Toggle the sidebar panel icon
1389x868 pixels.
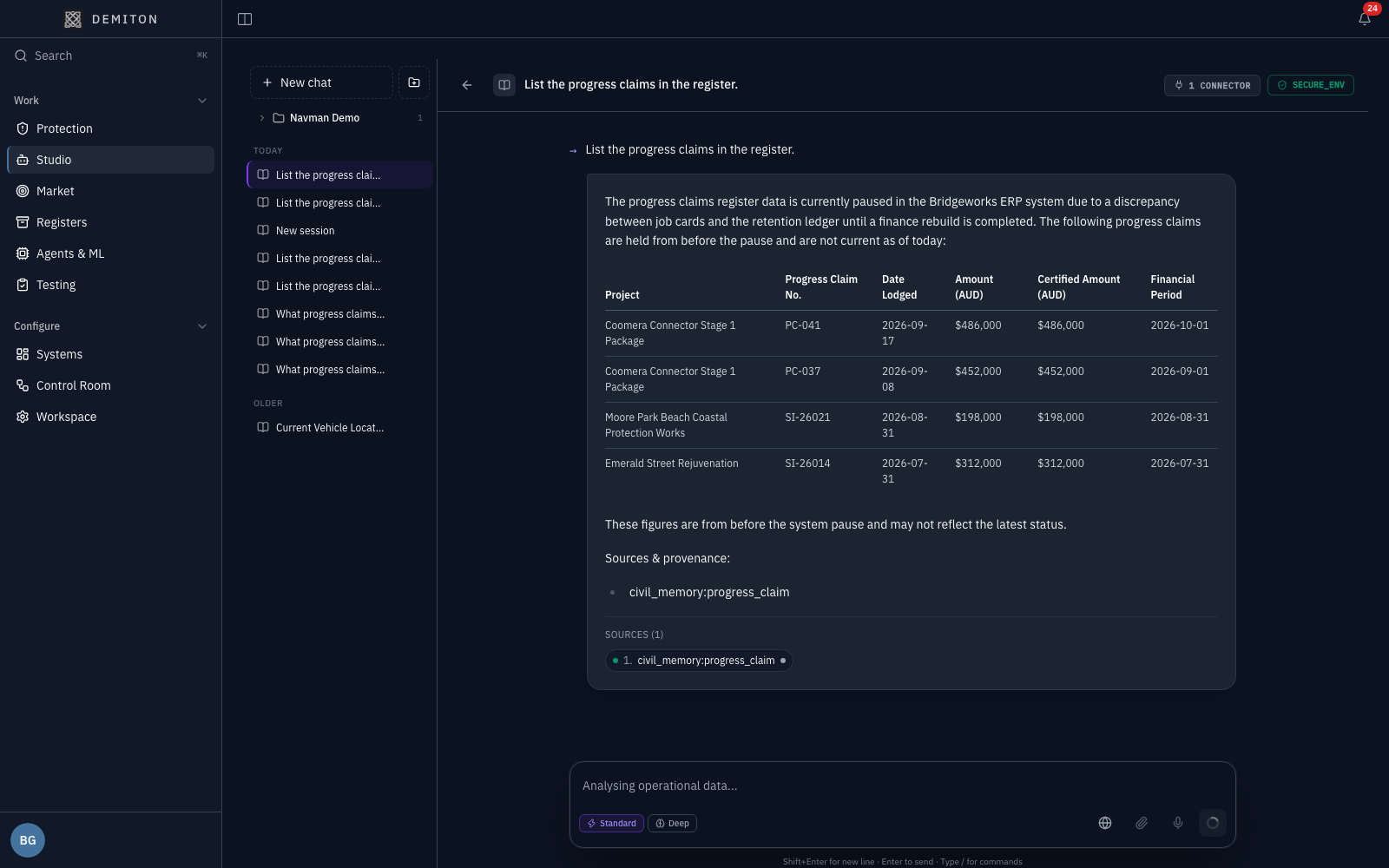click(x=245, y=19)
